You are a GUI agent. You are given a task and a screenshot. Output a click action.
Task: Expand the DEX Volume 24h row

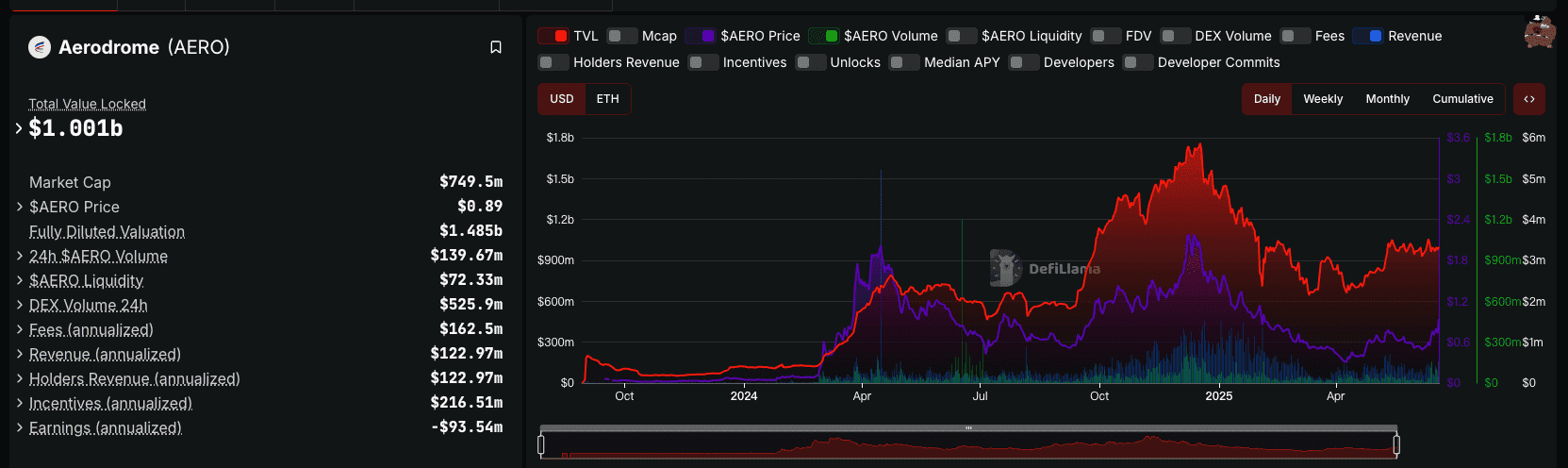[20, 305]
